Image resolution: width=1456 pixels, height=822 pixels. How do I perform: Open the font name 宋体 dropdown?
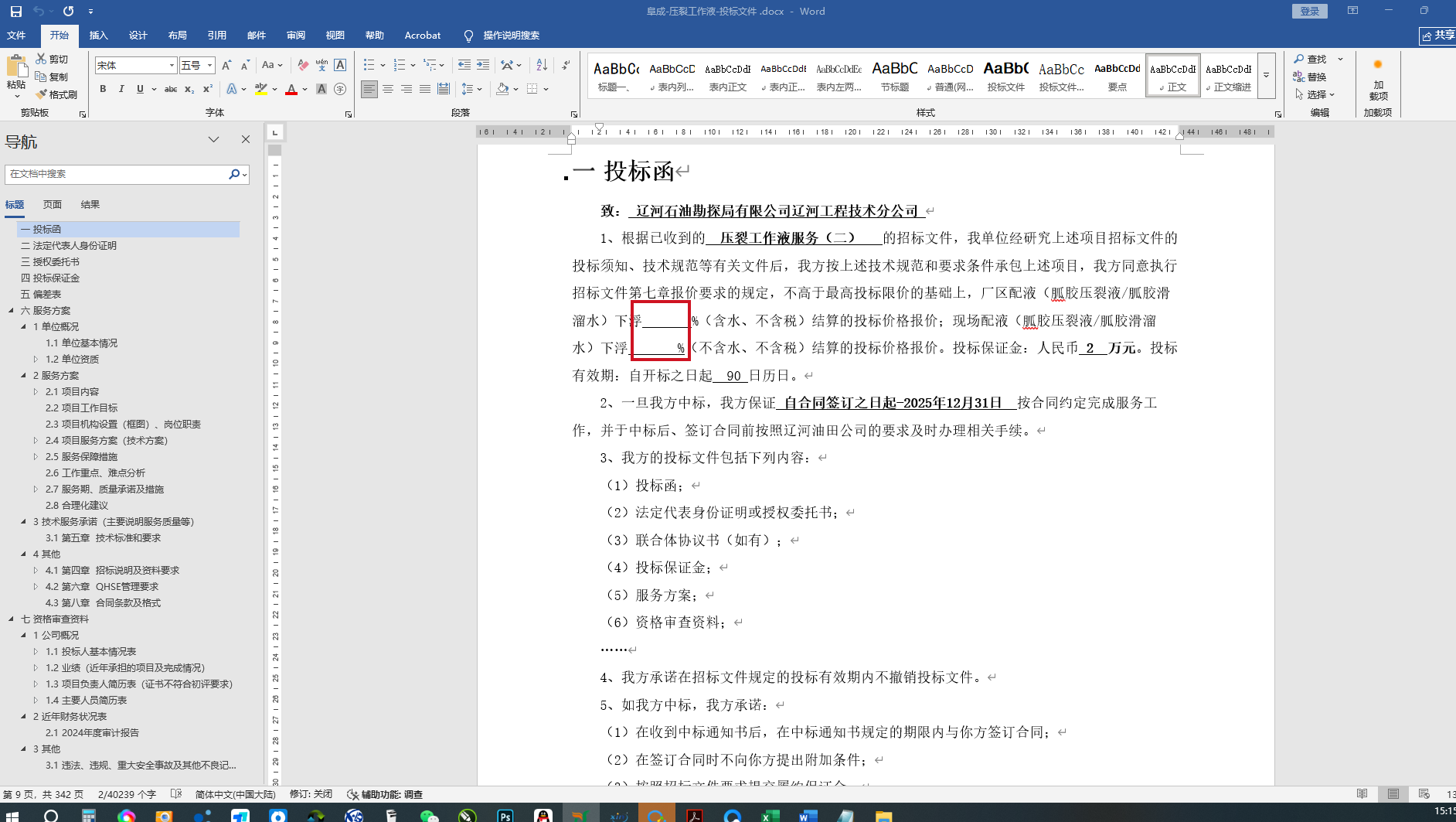[x=172, y=66]
